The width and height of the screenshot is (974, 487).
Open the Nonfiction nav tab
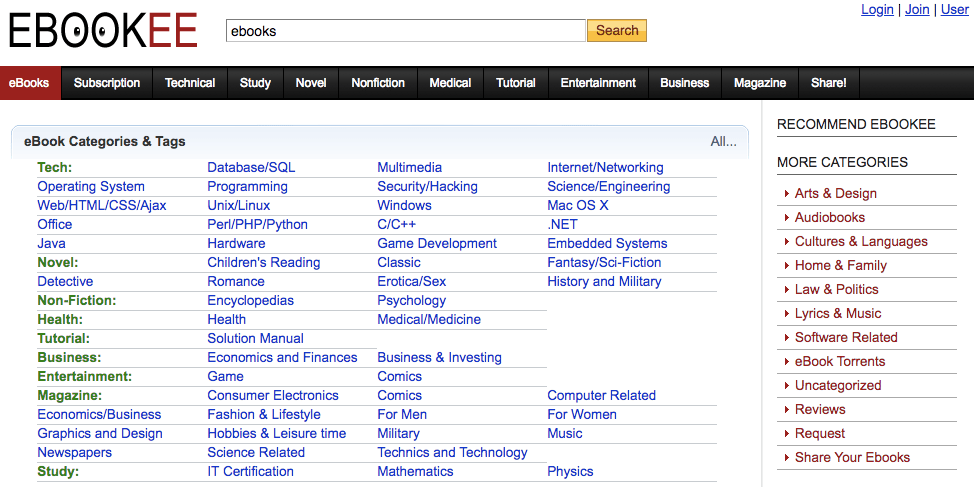pyautogui.click(x=378, y=83)
